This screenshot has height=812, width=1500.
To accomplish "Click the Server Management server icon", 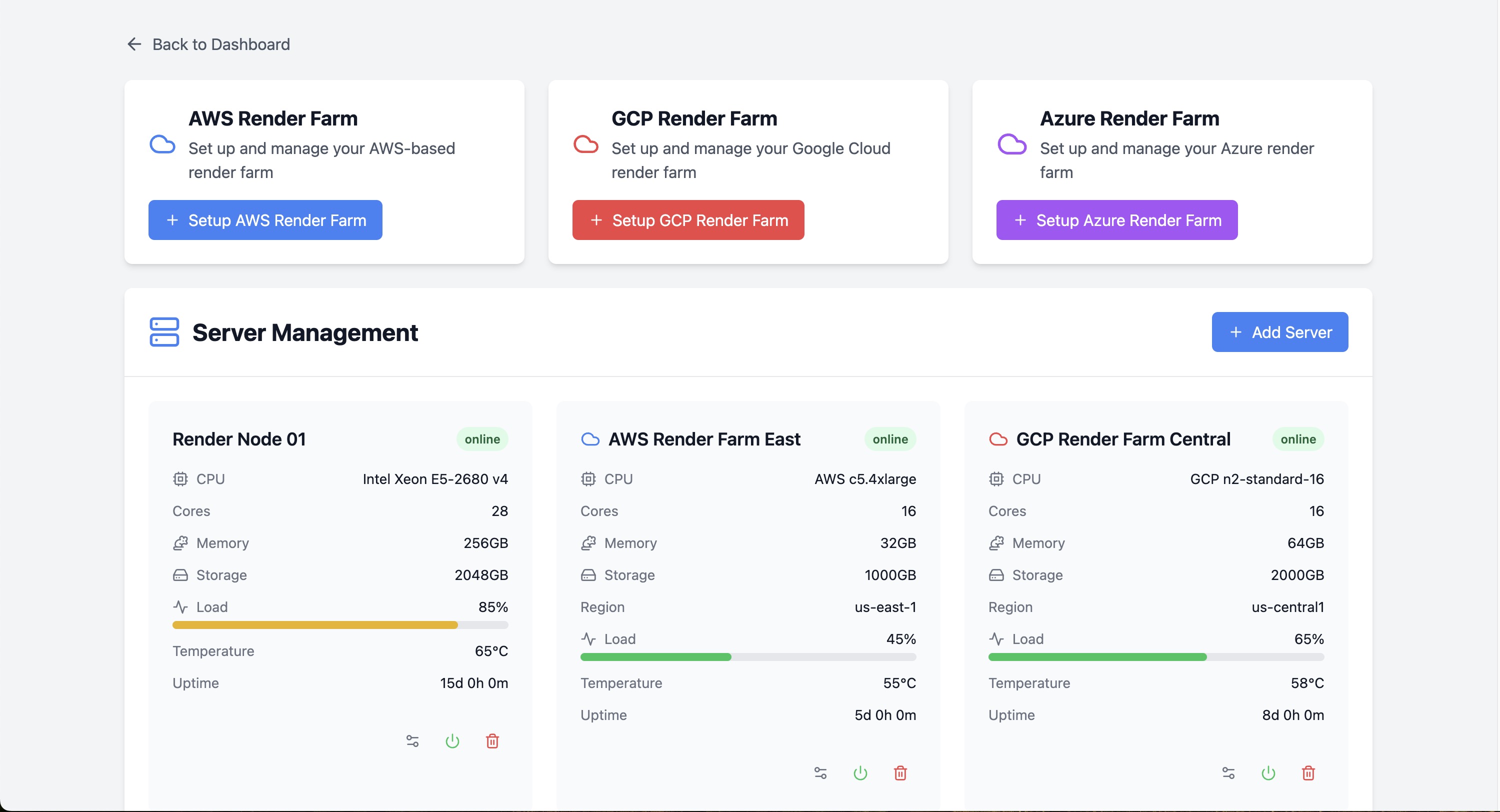I will 164,332.
